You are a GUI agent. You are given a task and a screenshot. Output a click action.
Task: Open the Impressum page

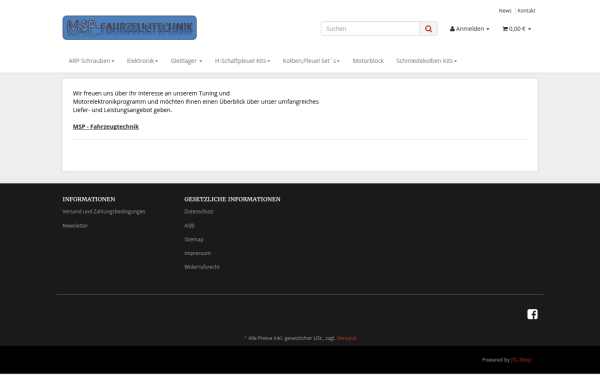tap(197, 253)
